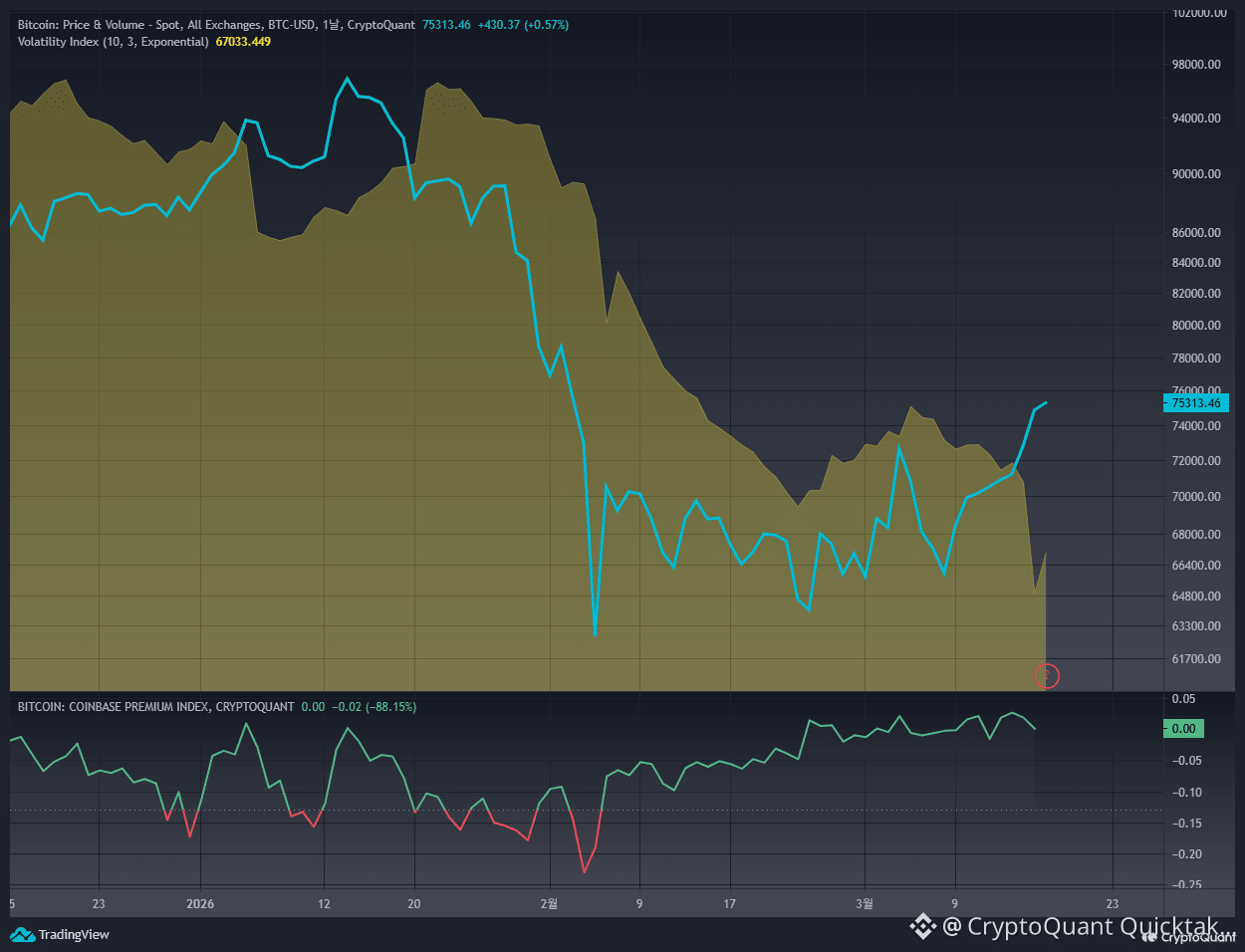Click the +430.37 (+0.57%) change value
Image resolution: width=1245 pixels, height=952 pixels.
tap(523, 25)
